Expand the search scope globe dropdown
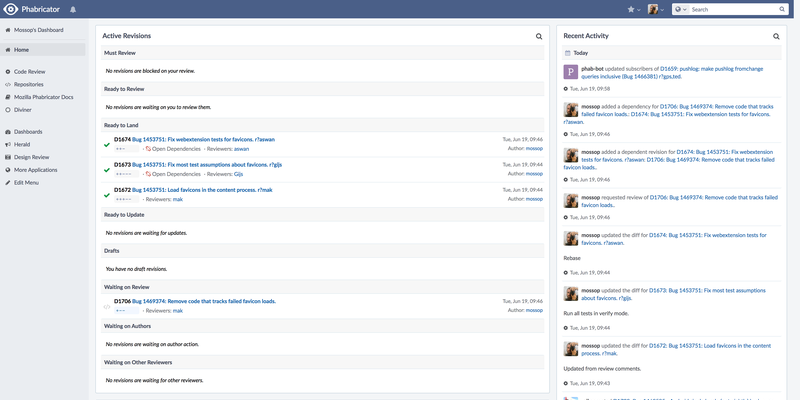 coord(681,9)
